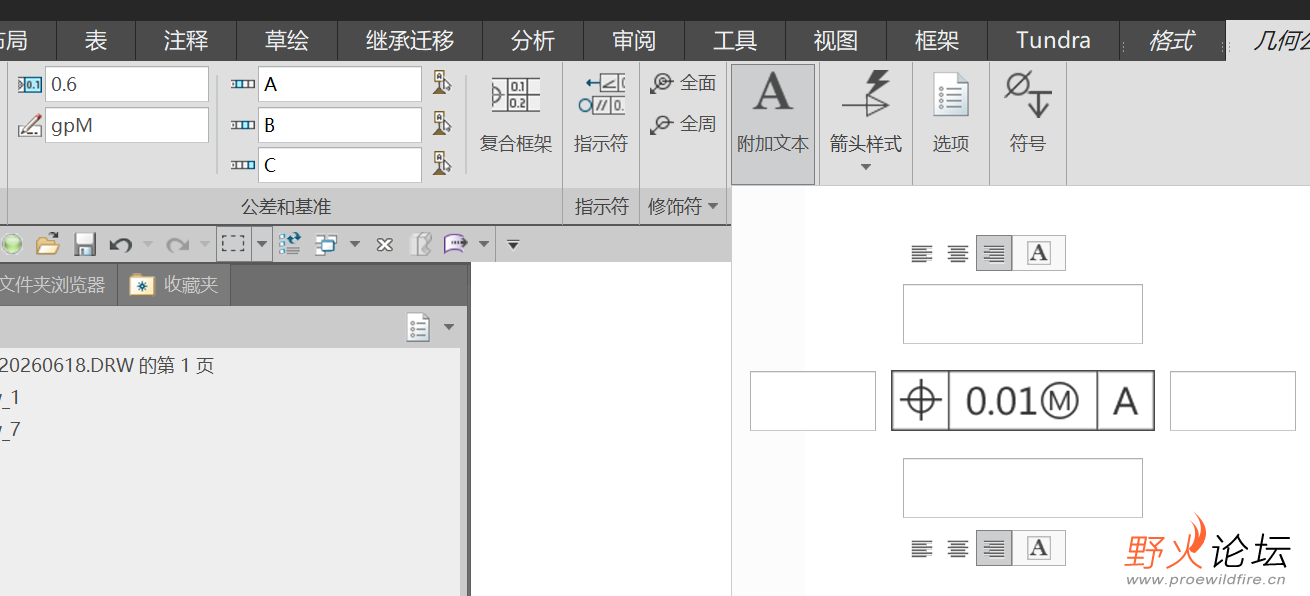Toggle the 全周 all-around modifier

click(683, 124)
